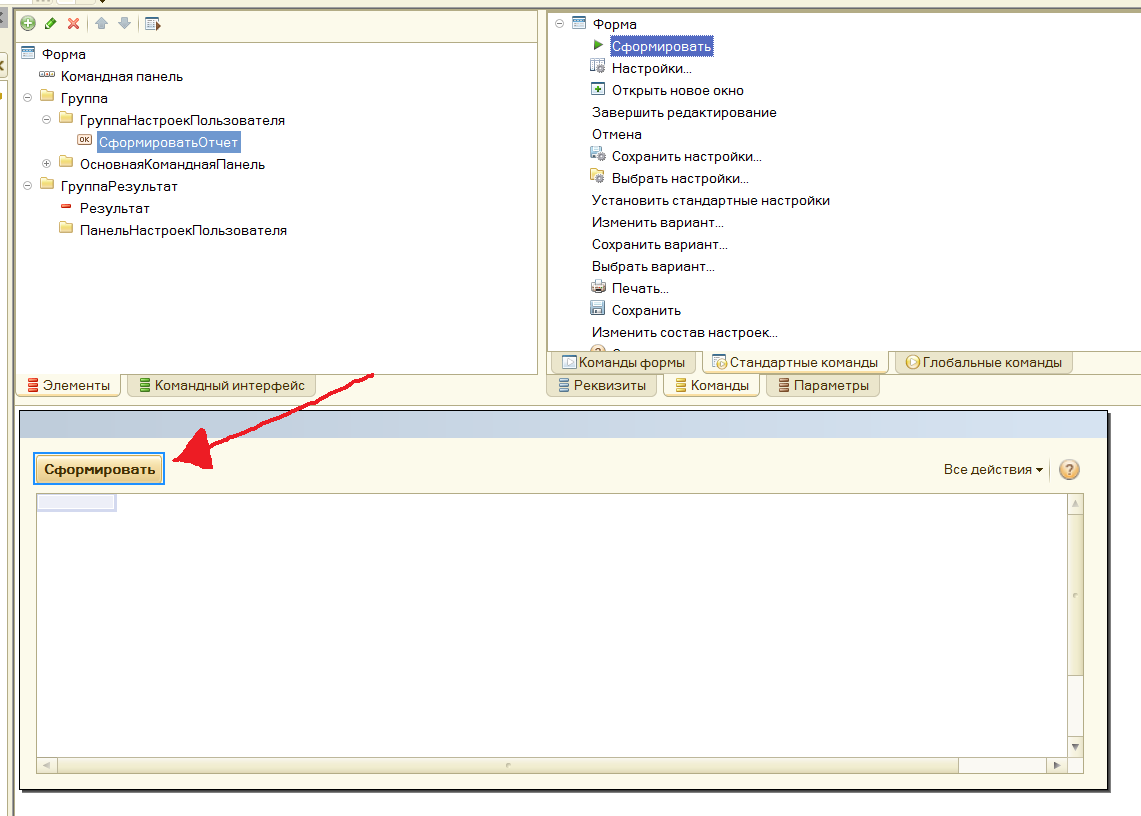Click the green Add element icon
Screen dimensions: 1141x816
click(x=28, y=24)
